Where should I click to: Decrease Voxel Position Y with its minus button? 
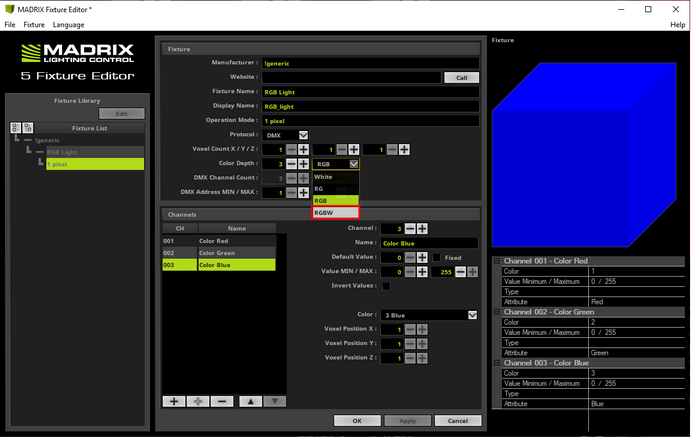[410, 344]
